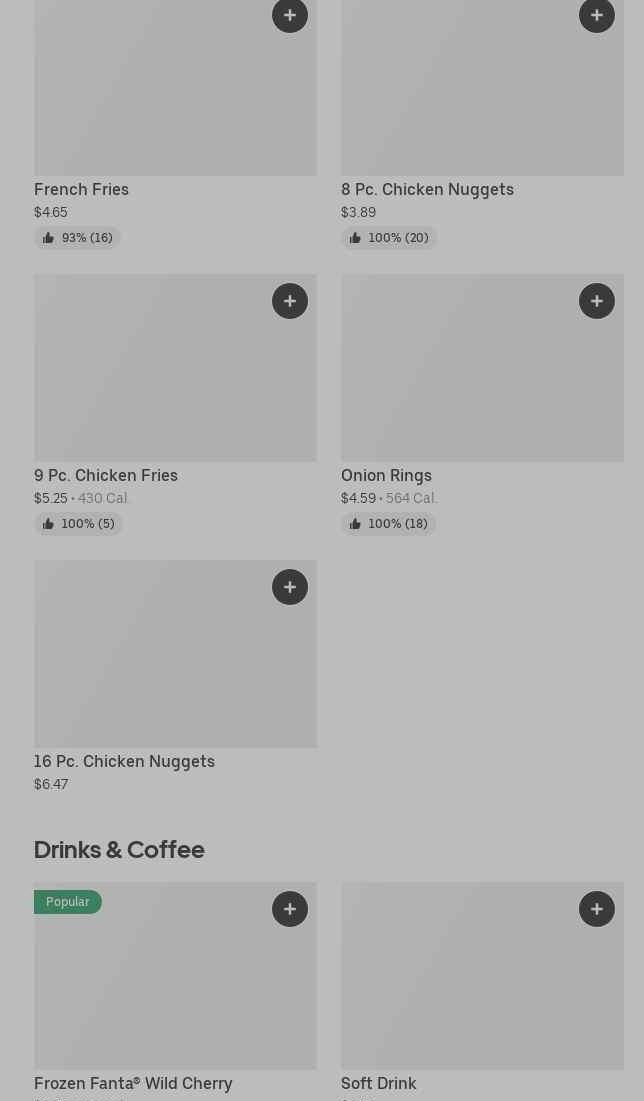This screenshot has width=644, height=1101.
Task: Add Frozen Fanta Wild Cherry to cart
Action: click(290, 909)
